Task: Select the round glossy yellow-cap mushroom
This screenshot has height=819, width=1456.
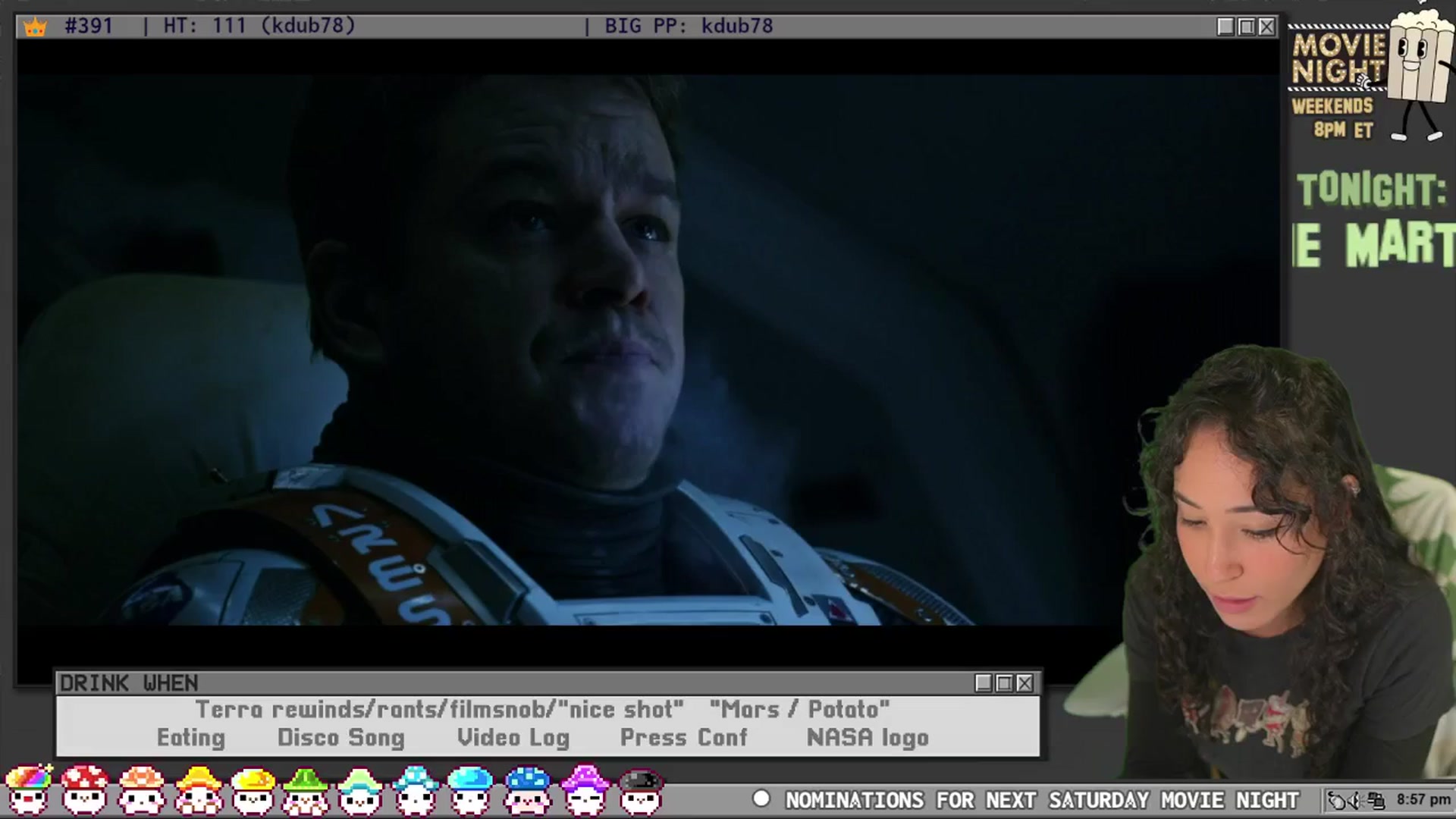Action: tap(253, 789)
